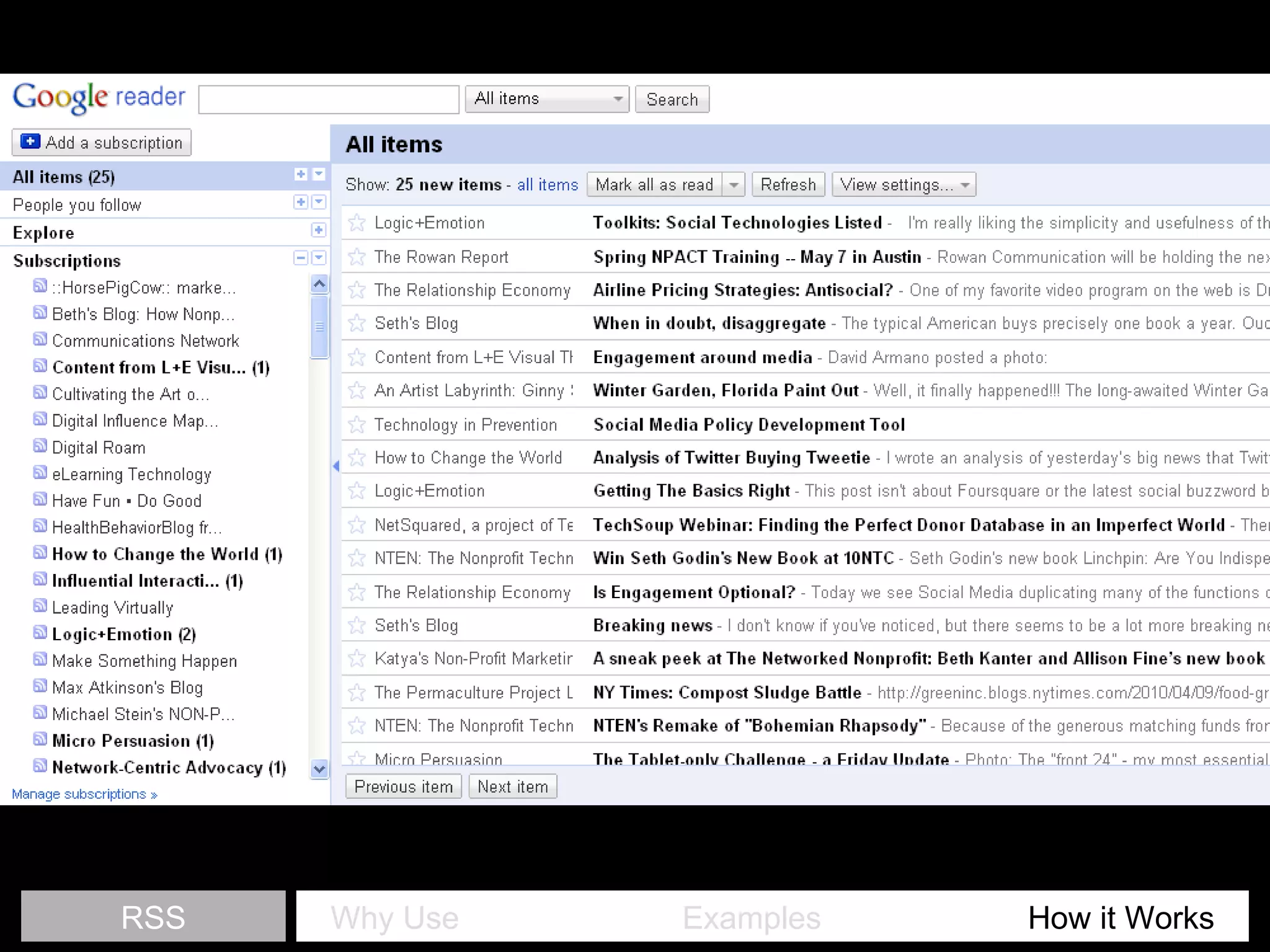
Task: Open Subscriptions options dropdown arrow
Action: tap(319, 258)
